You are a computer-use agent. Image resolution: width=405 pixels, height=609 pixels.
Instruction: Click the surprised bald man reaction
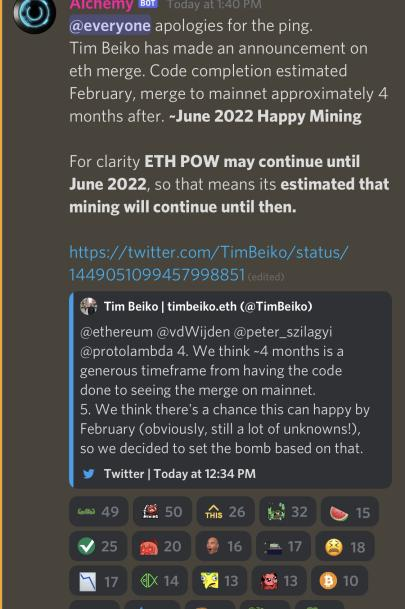[223, 546]
